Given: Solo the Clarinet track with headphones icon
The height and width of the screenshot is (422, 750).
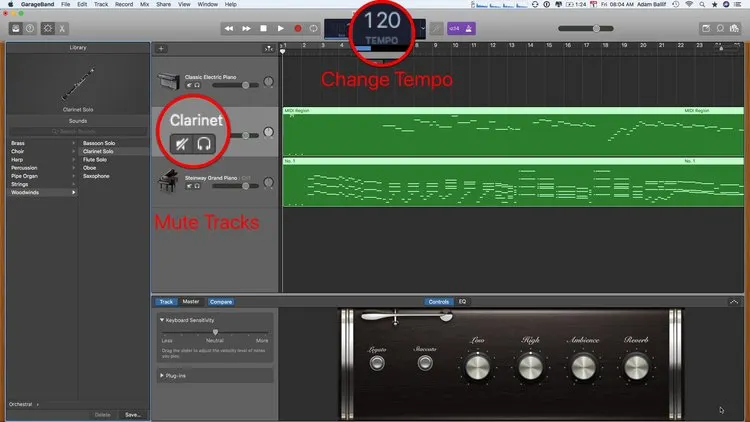Looking at the screenshot, I should click(x=205, y=143).
